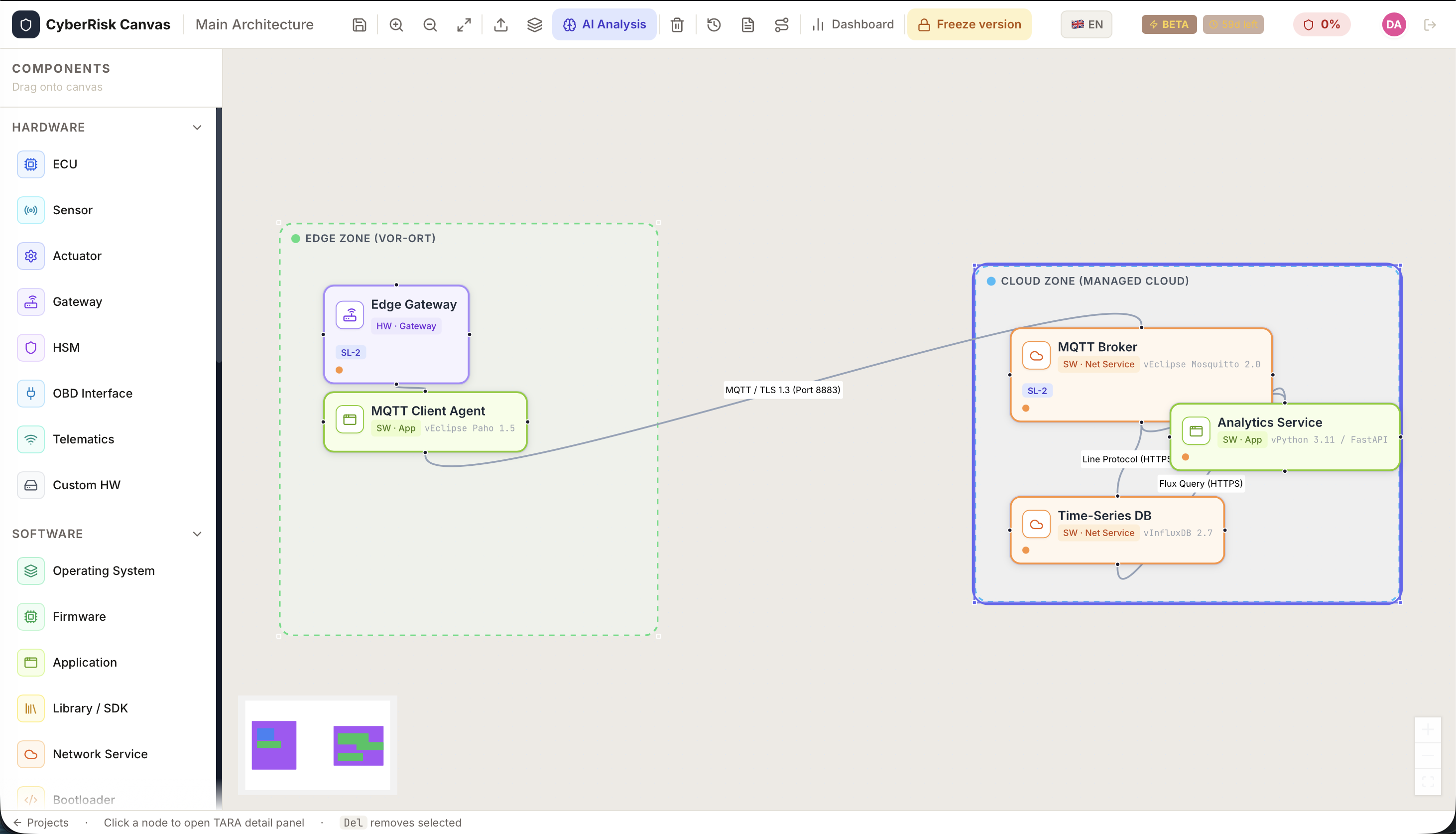Screen dimensions: 1456x834
Task: Click the EDGE ZONE (VOR-ORT) label
Action: 370,238
